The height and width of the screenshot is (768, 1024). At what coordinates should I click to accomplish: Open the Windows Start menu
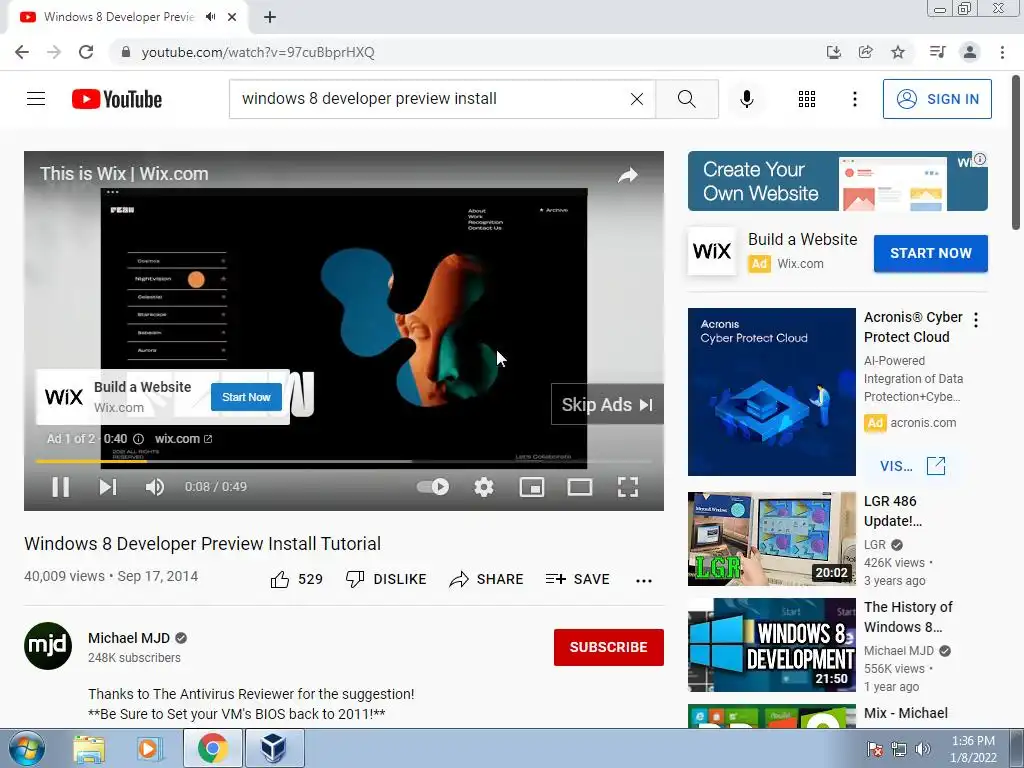pos(27,748)
